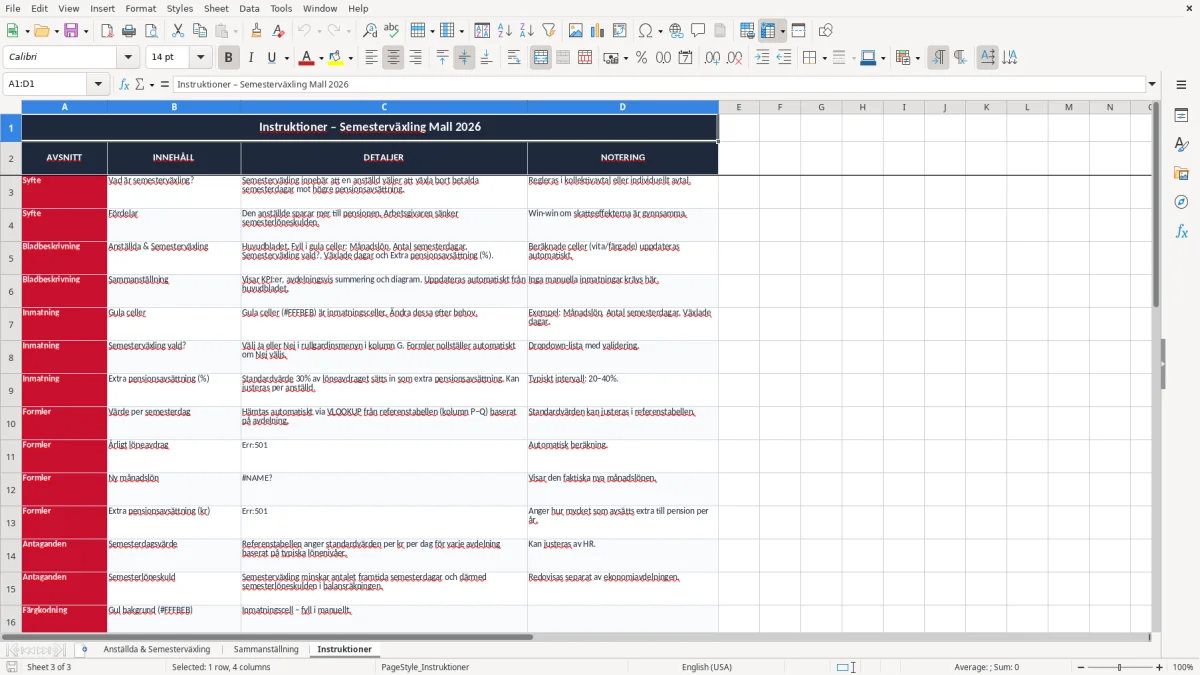Open sidebar Navigator compass icon
Screen dimensions: 1200x675
click(x=1181, y=203)
